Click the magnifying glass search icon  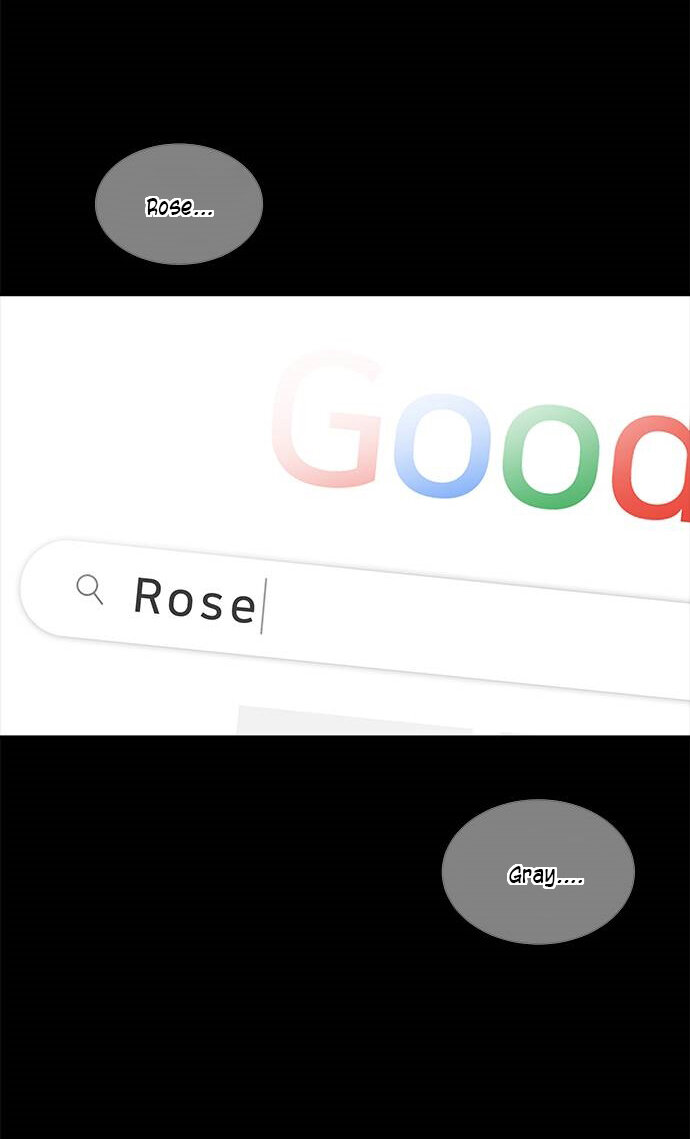click(89, 588)
